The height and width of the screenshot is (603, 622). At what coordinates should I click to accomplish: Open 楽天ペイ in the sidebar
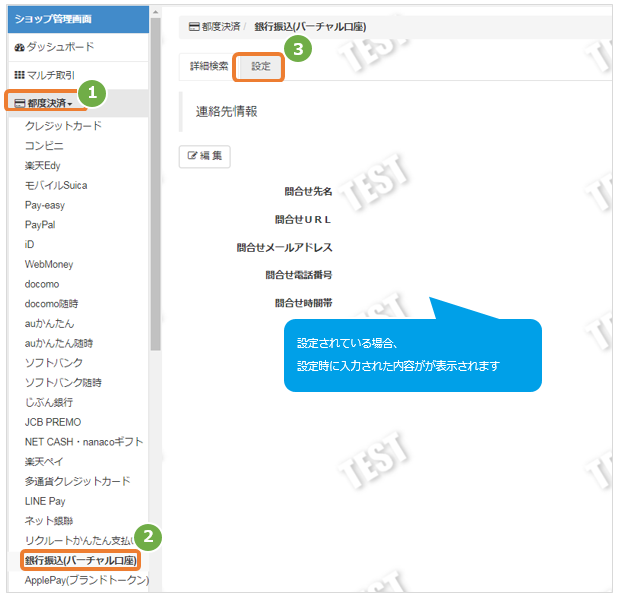pos(44,461)
